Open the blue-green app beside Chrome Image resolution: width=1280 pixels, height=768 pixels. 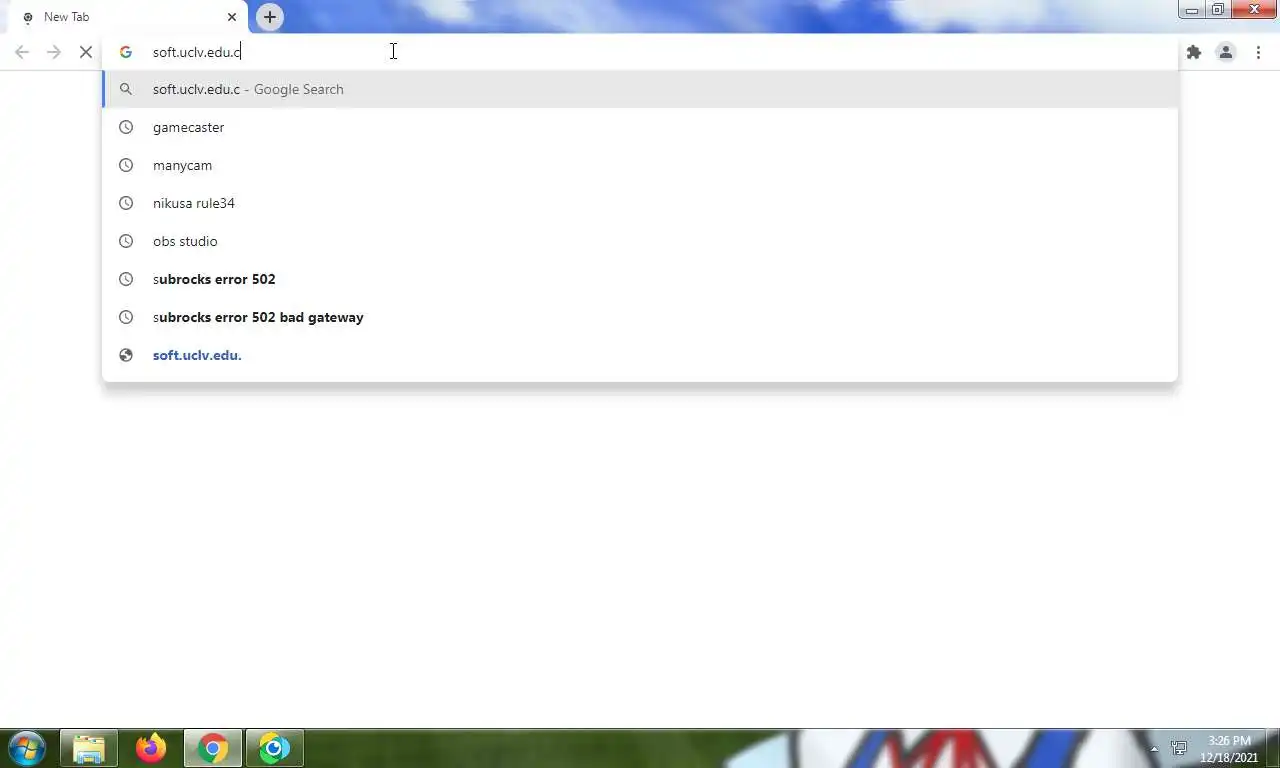coord(275,748)
